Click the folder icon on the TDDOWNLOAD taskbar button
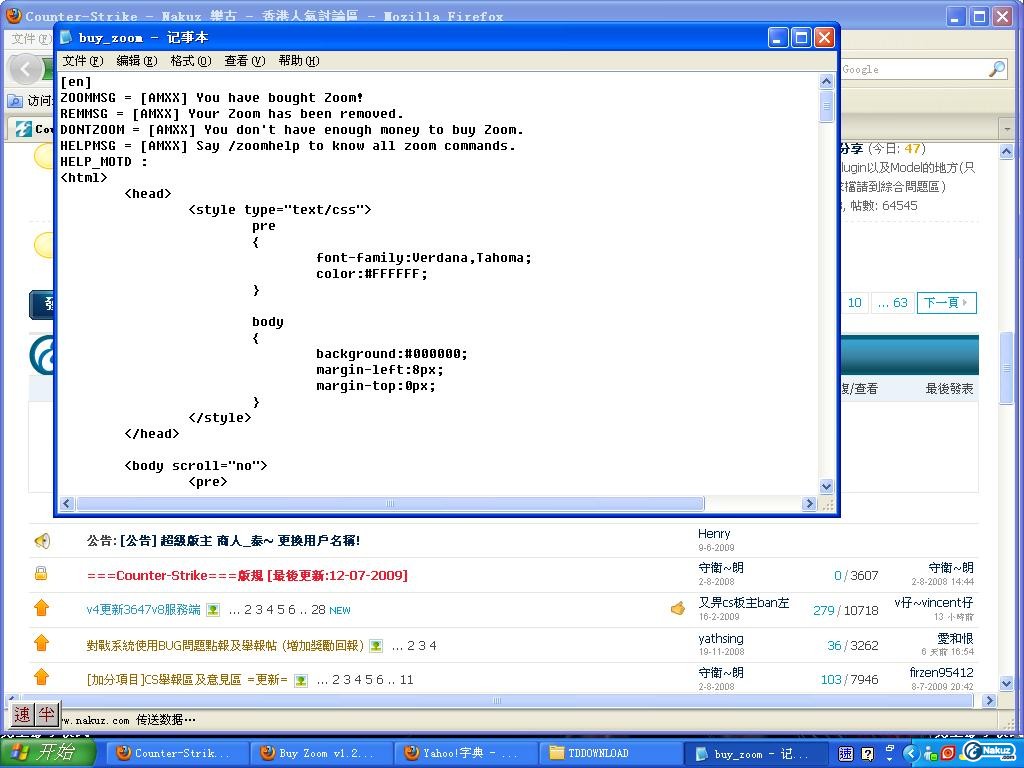This screenshot has height=768, width=1024. click(x=557, y=753)
